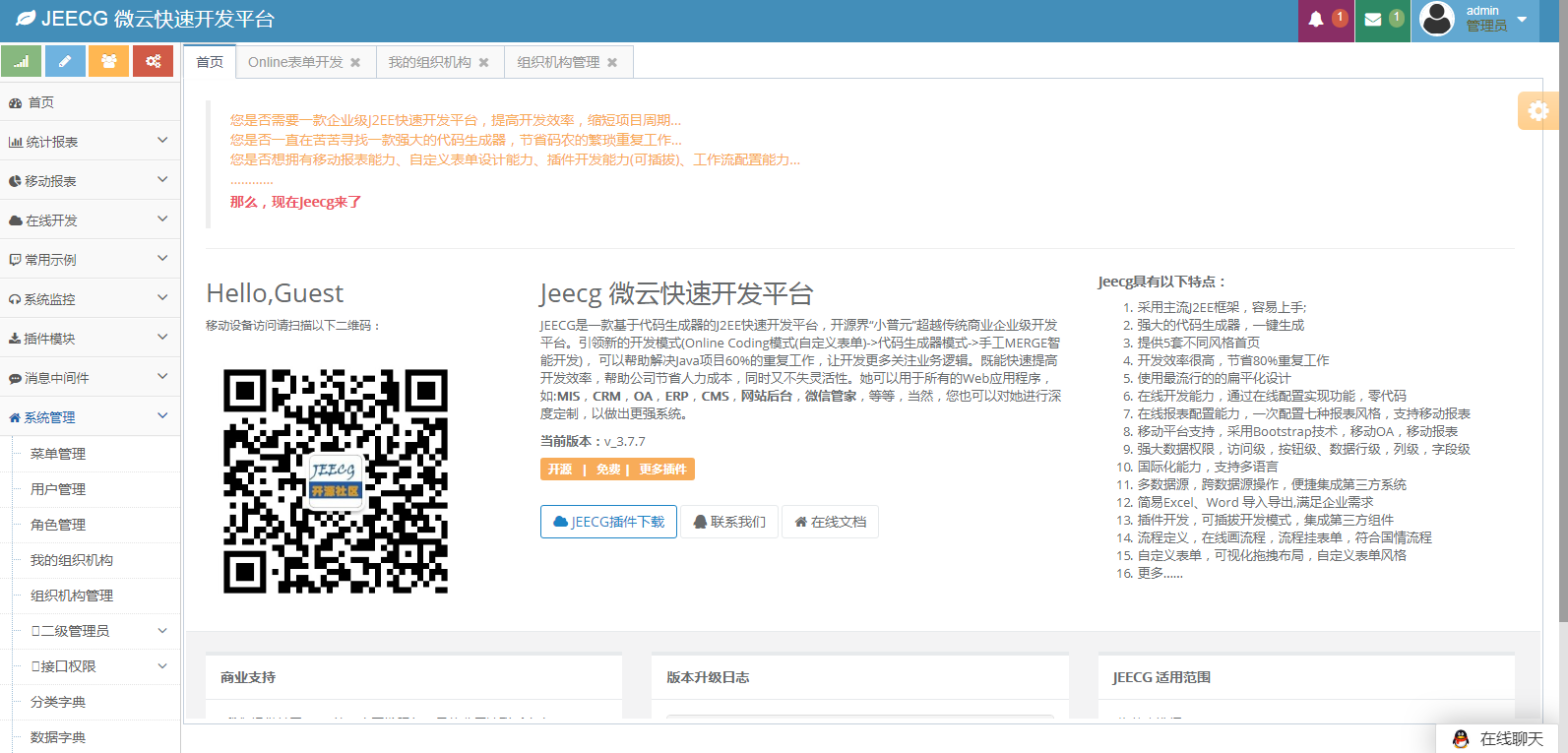Click the Jeecg具有以下特点 heading

pyautogui.click(x=1161, y=282)
